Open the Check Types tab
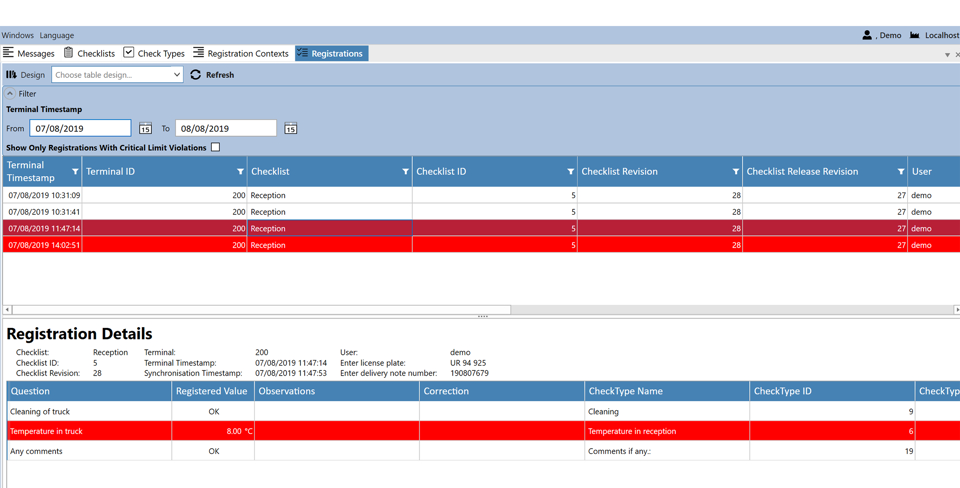 coord(154,53)
